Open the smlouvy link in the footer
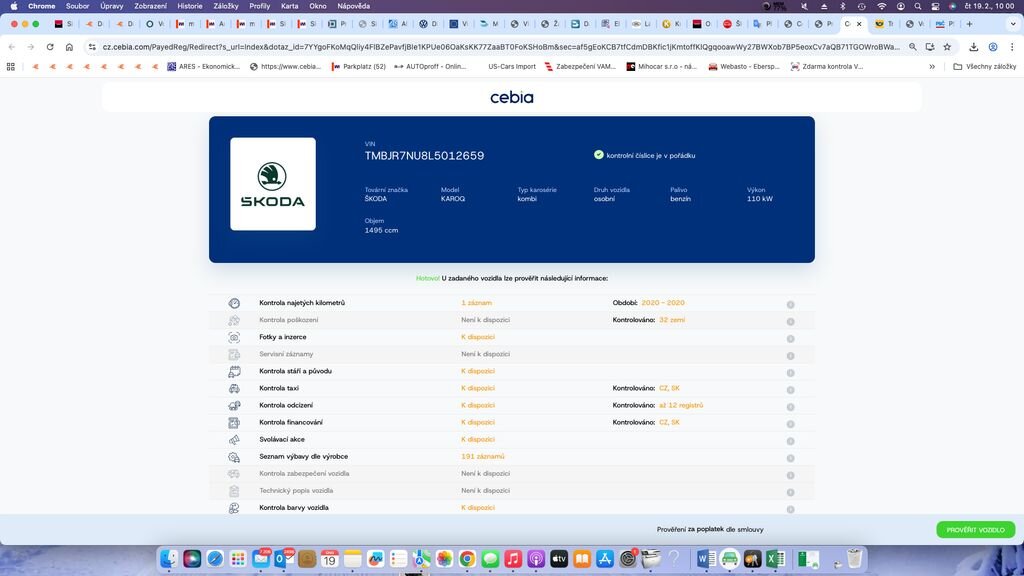Image resolution: width=1024 pixels, height=576 pixels. (x=750, y=529)
